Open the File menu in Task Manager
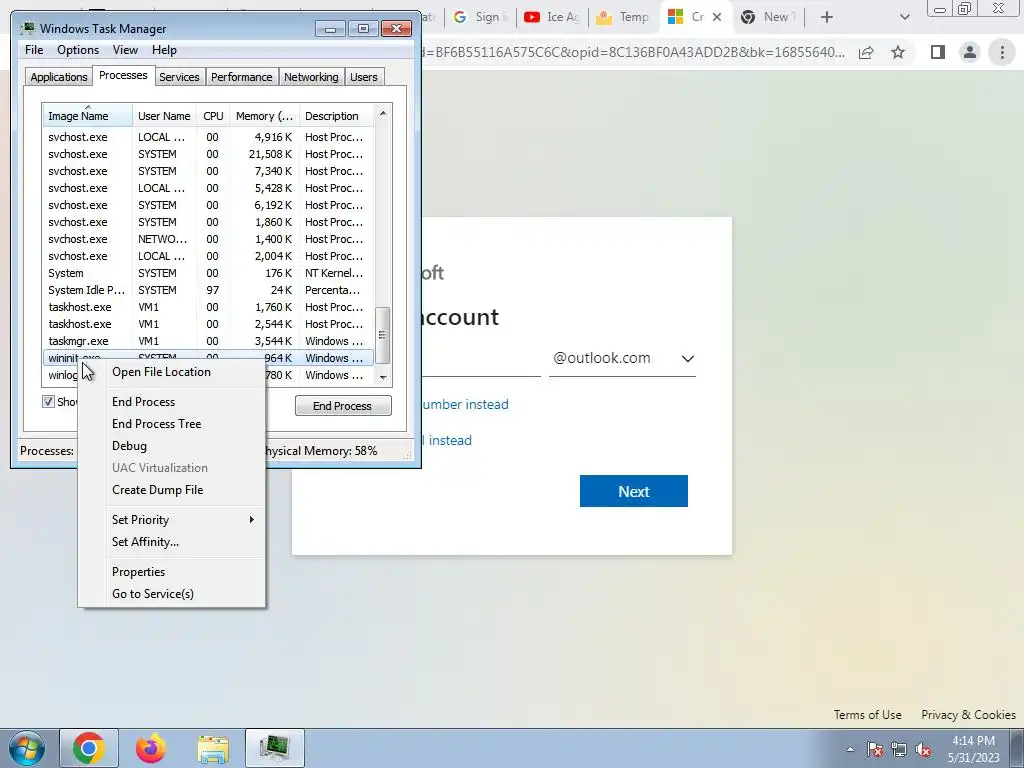 [x=34, y=50]
